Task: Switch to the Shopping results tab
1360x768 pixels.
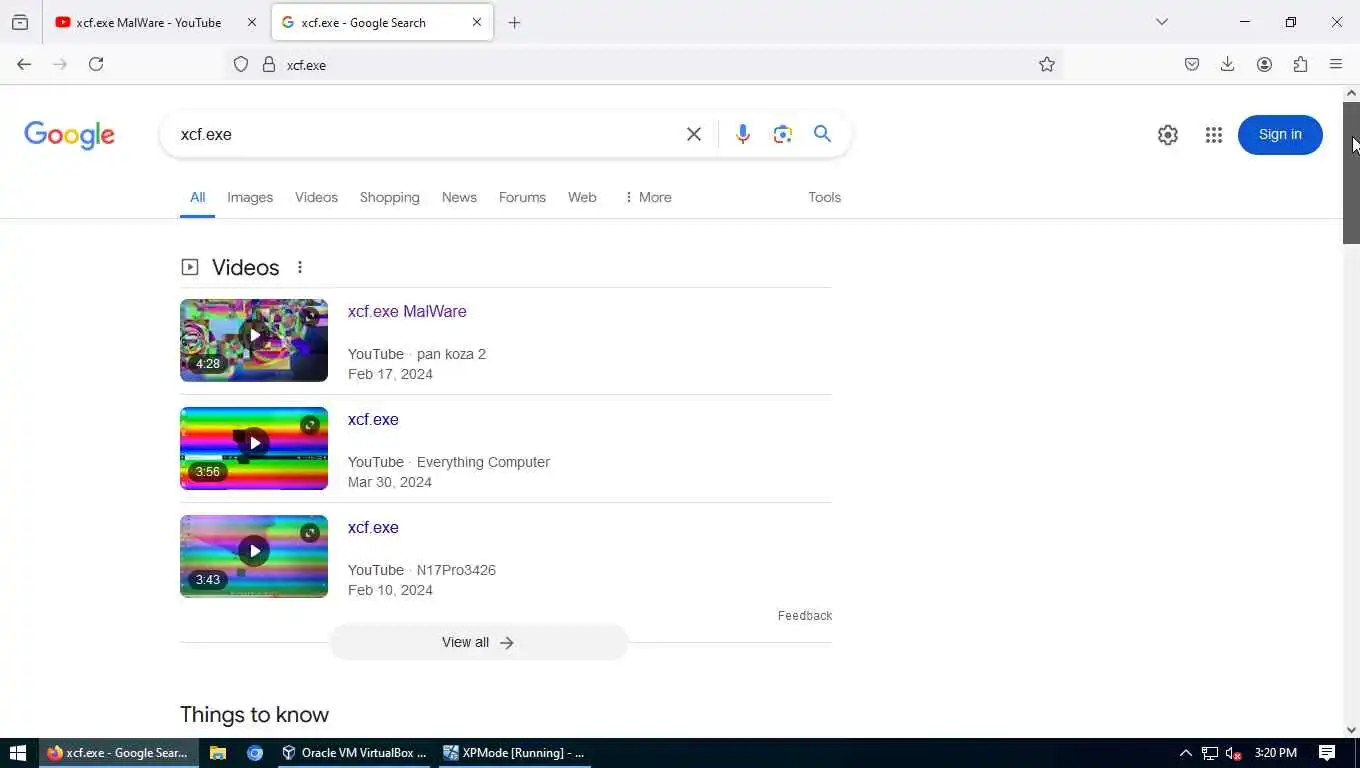Action: (x=390, y=198)
